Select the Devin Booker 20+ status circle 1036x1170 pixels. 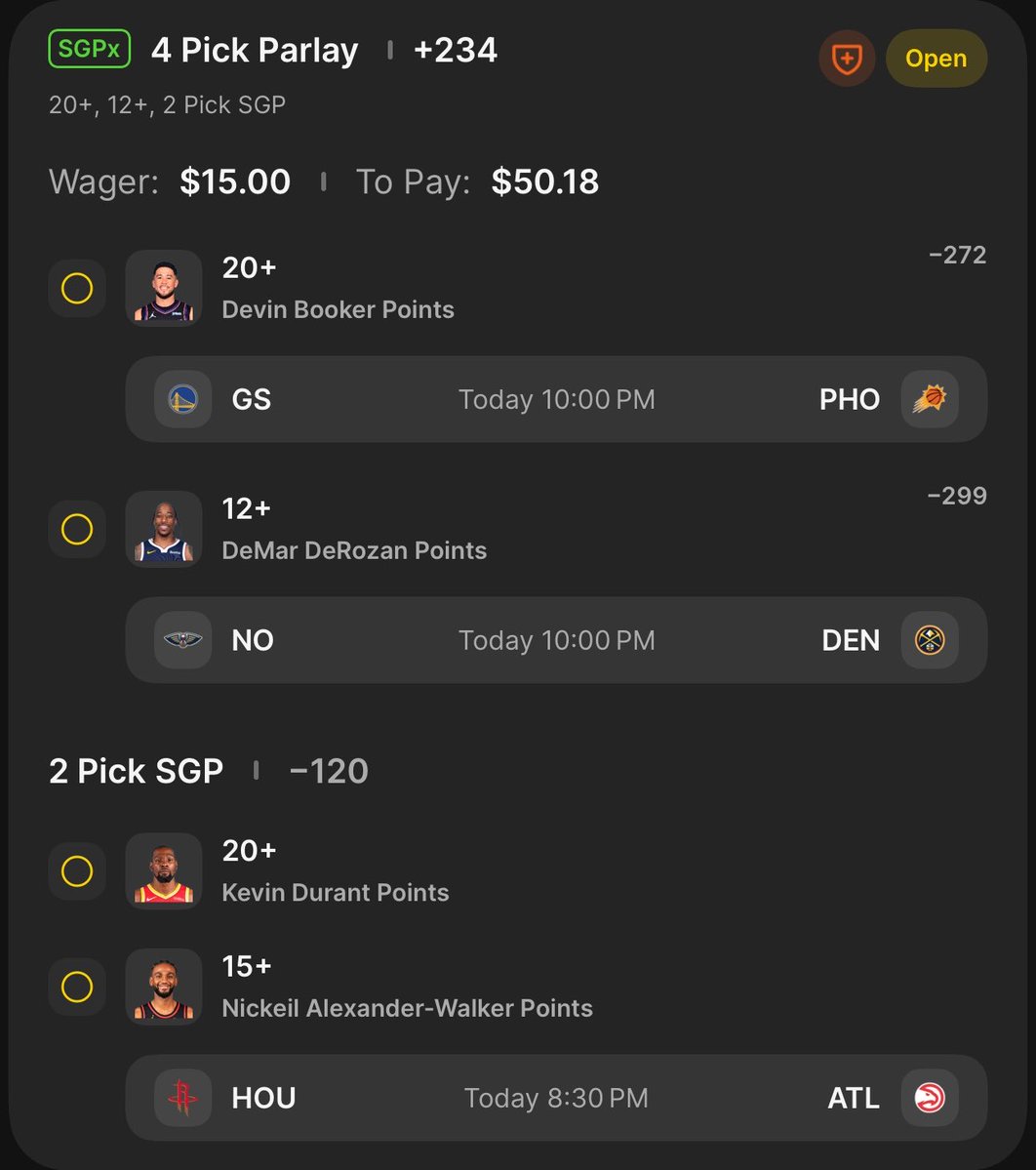point(77,288)
